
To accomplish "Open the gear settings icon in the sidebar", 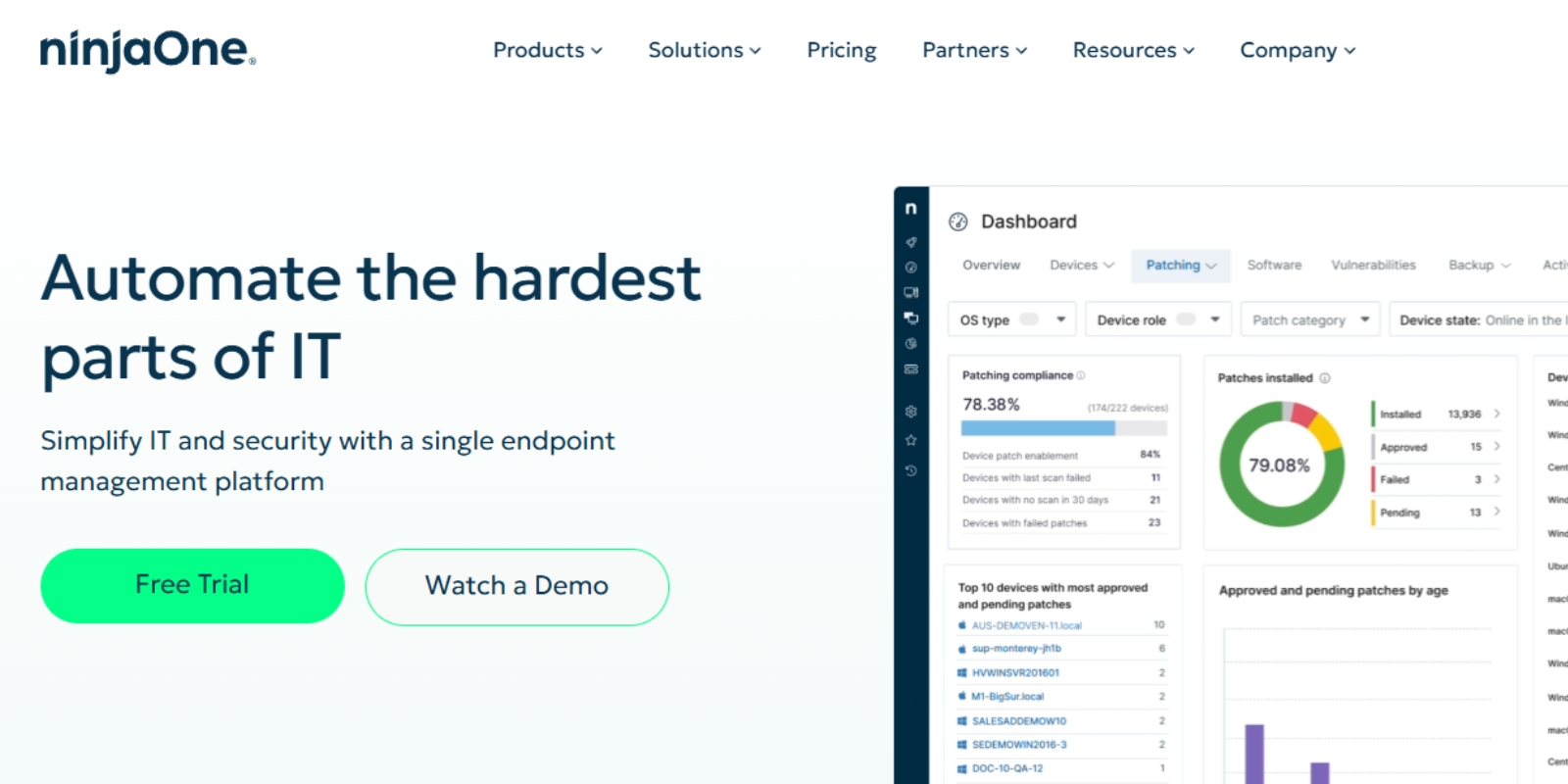I will click(911, 412).
